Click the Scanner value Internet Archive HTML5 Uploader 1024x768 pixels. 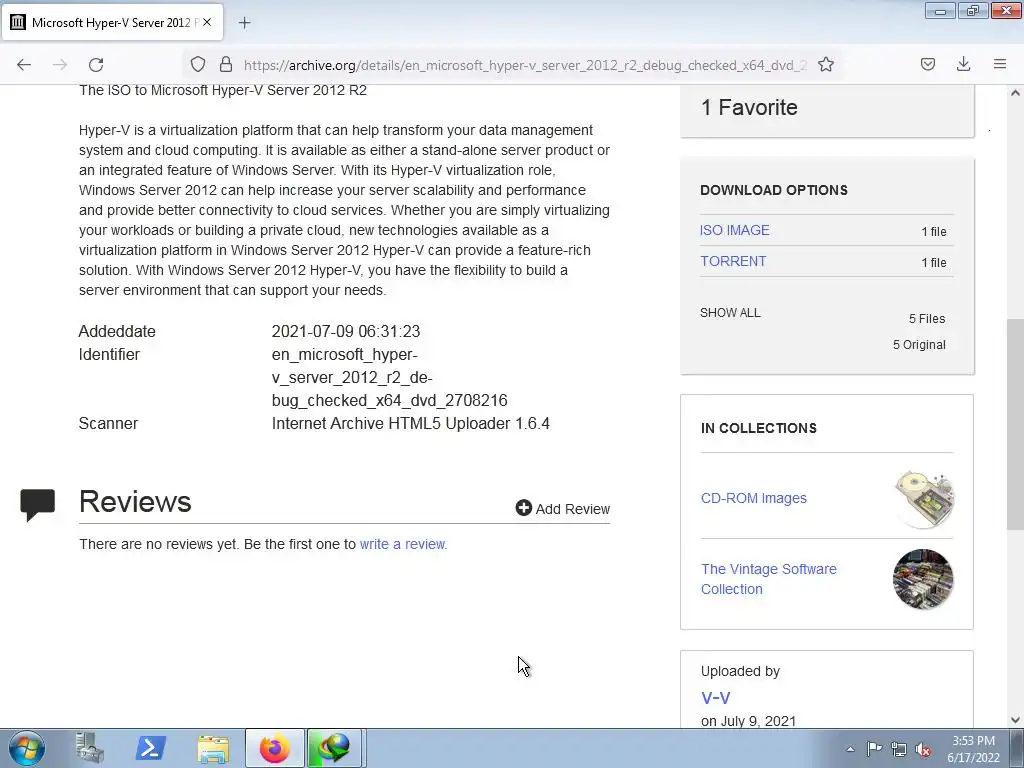click(410, 423)
